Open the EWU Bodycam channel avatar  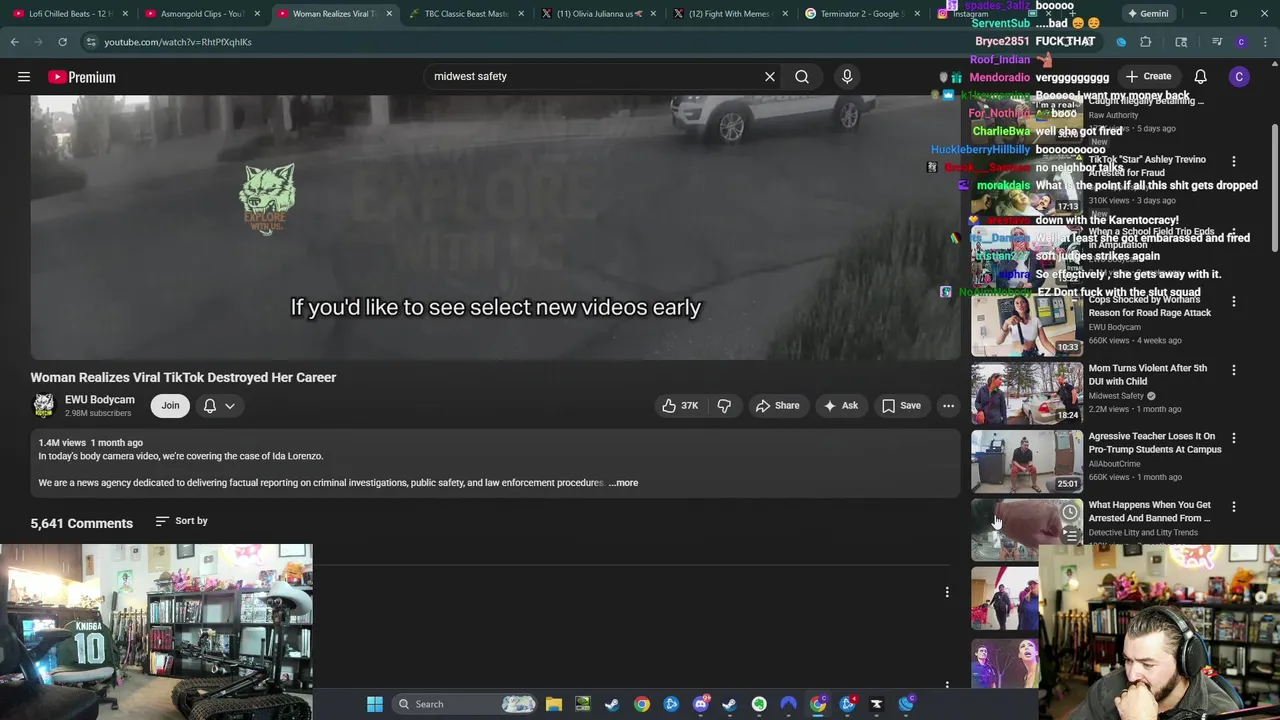[x=44, y=405]
